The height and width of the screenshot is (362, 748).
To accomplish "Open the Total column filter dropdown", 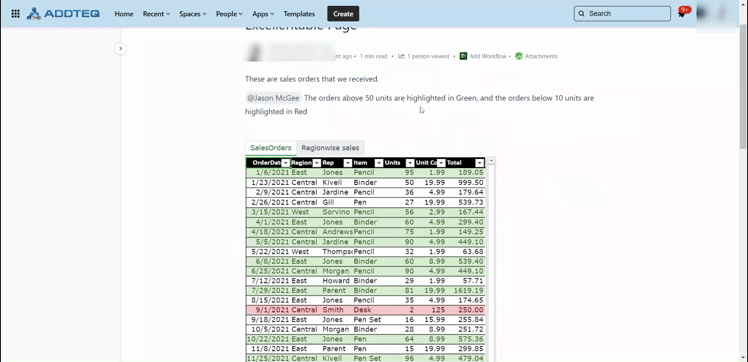I will (x=480, y=163).
